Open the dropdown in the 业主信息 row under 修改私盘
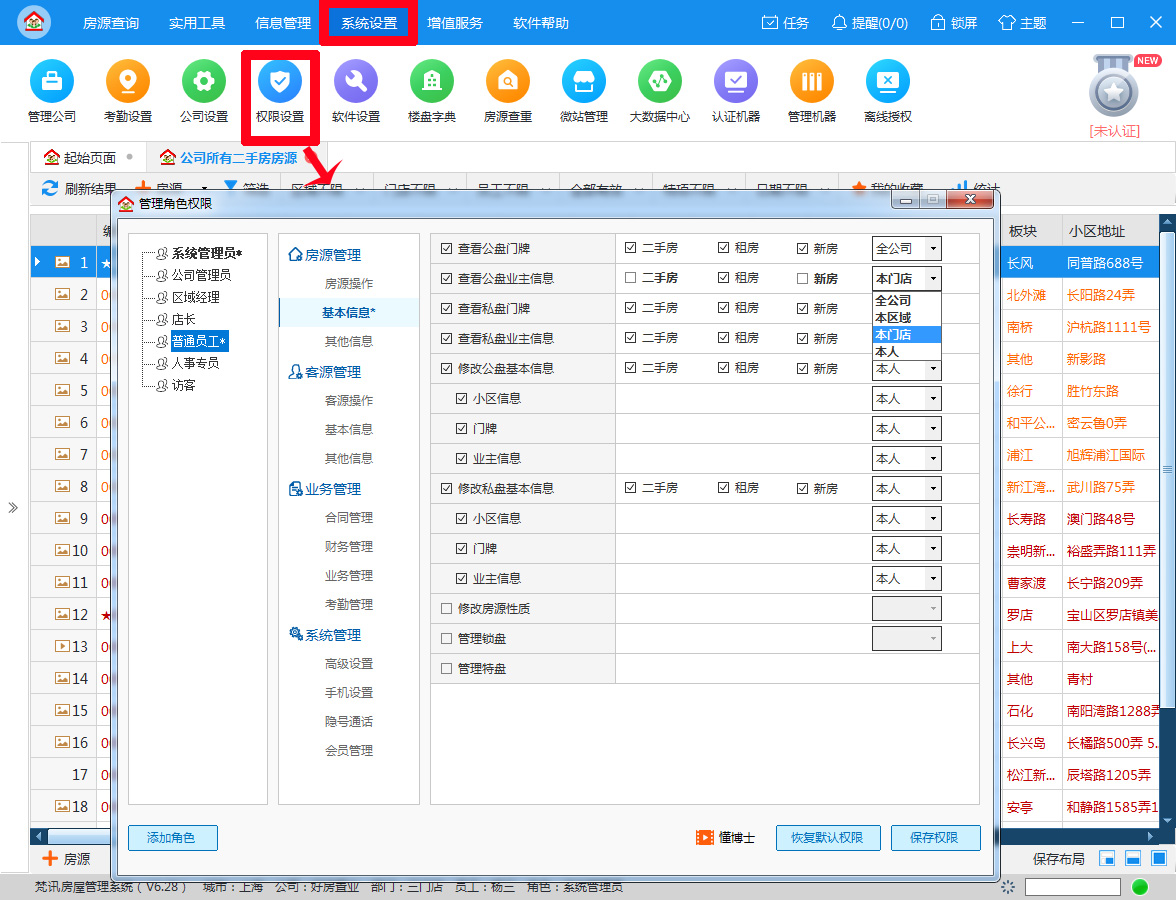 coord(906,578)
